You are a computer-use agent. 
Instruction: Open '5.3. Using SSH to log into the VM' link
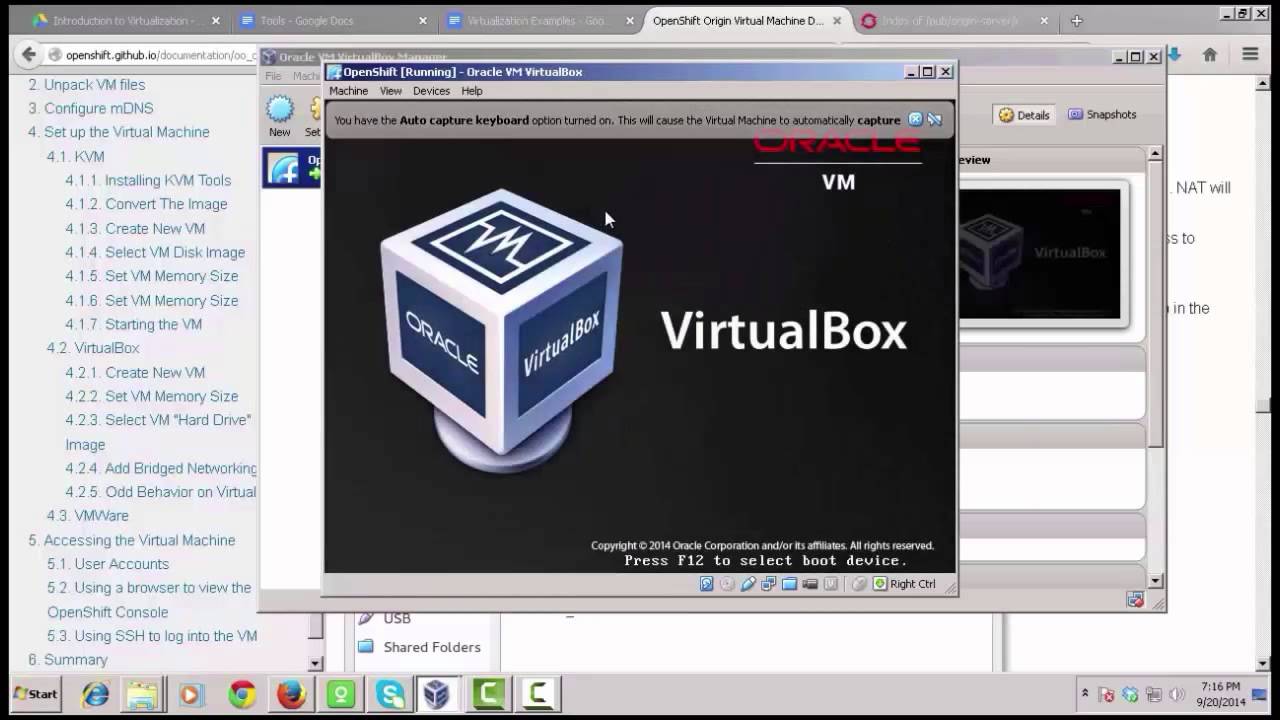(x=152, y=636)
